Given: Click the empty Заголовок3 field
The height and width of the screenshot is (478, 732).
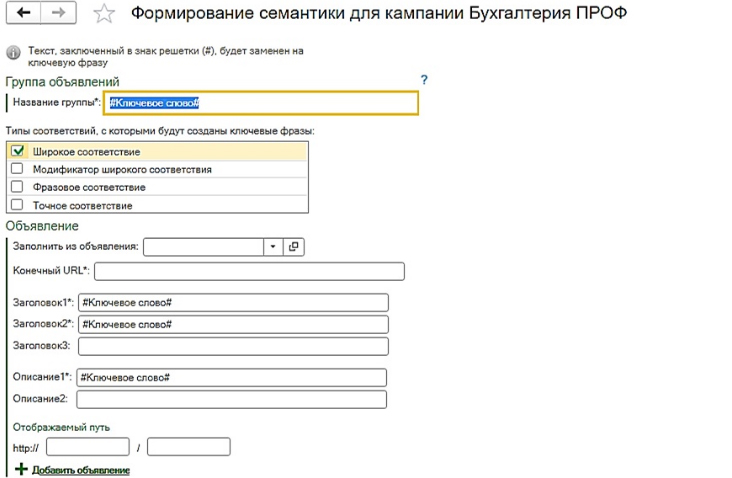Looking at the screenshot, I should (x=233, y=346).
